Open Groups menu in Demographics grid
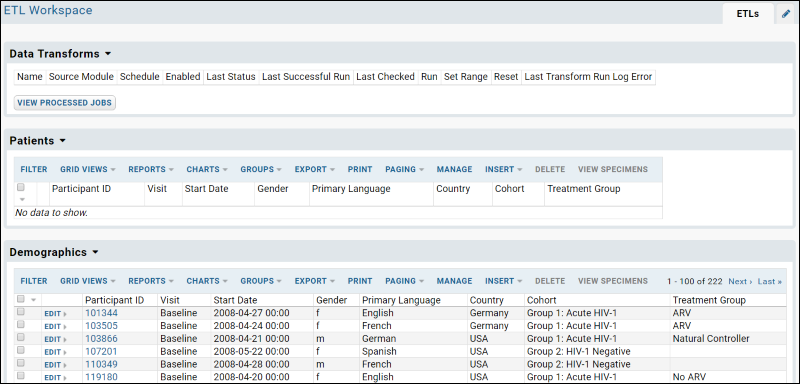 coord(261,281)
